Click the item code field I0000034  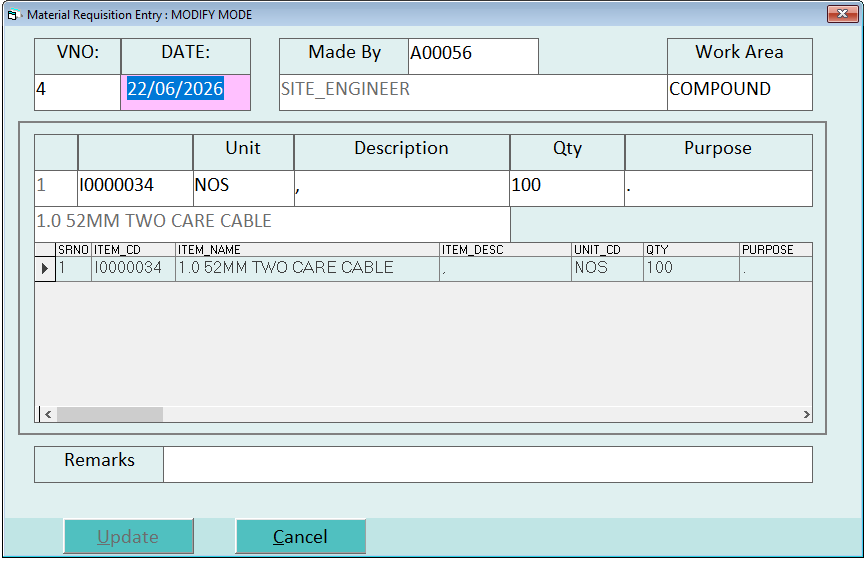tap(135, 188)
